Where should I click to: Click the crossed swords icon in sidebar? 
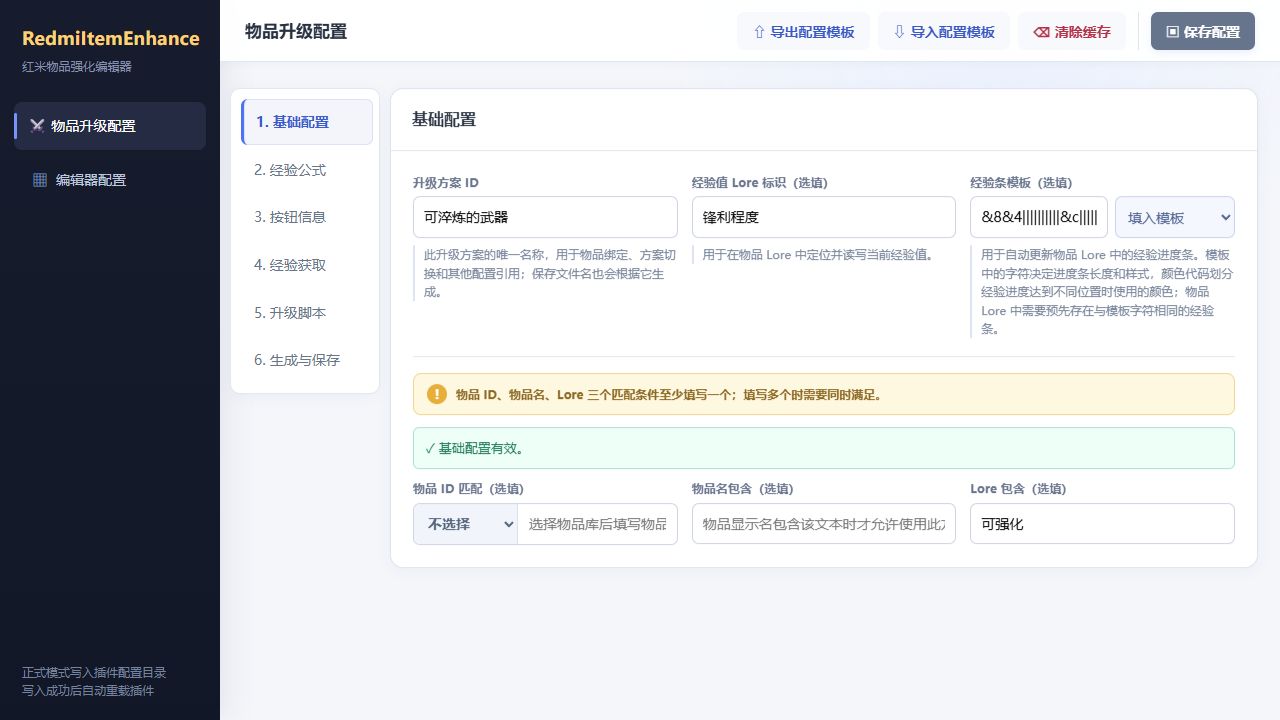click(37, 126)
